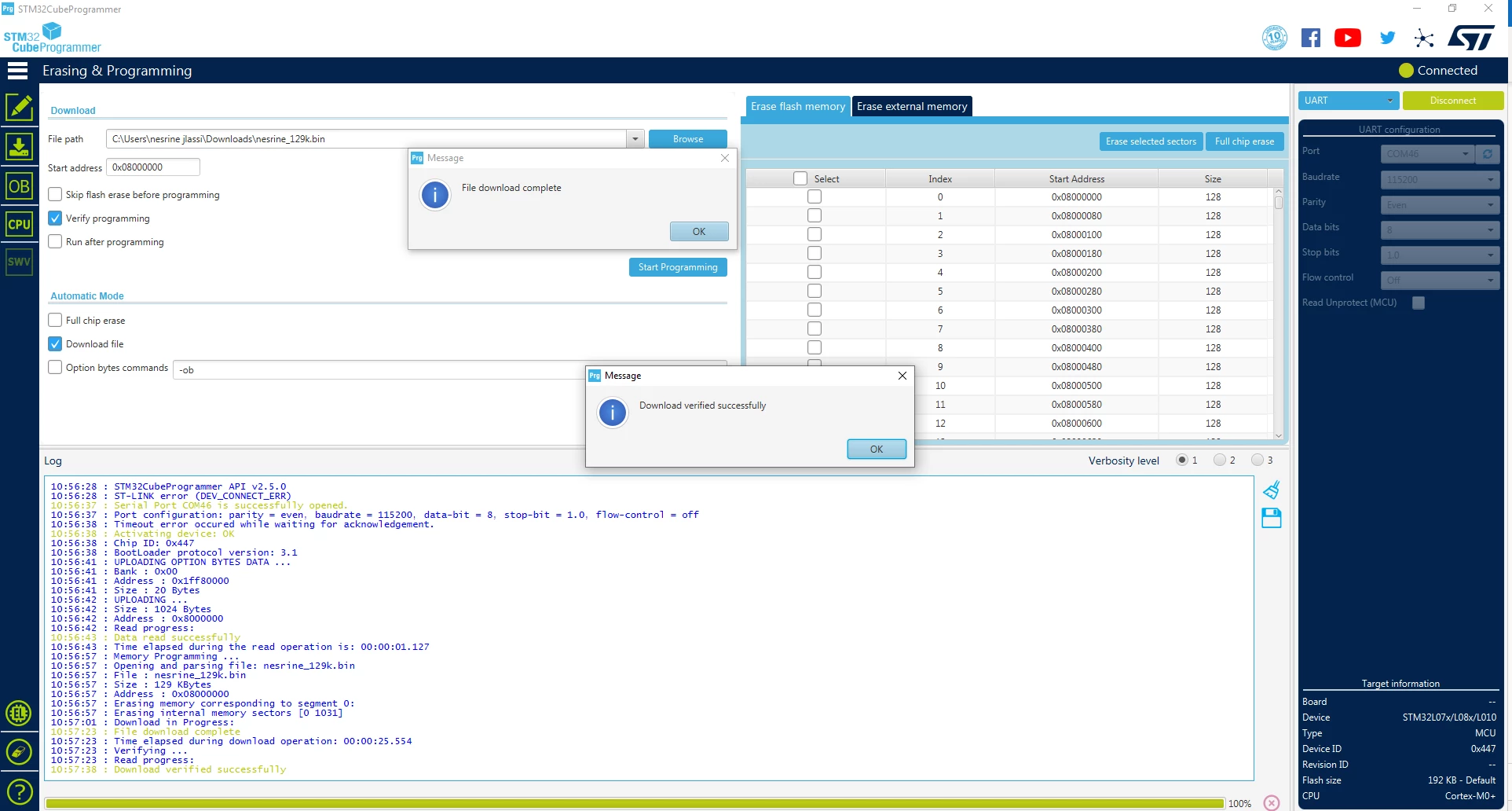Uncheck Verify programming
Screen dimensions: 1512x811
55,218
